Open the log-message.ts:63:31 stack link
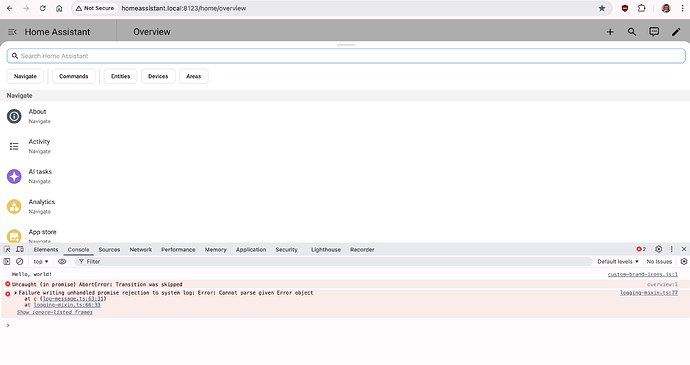This screenshot has height=365, width=690. coord(73,299)
